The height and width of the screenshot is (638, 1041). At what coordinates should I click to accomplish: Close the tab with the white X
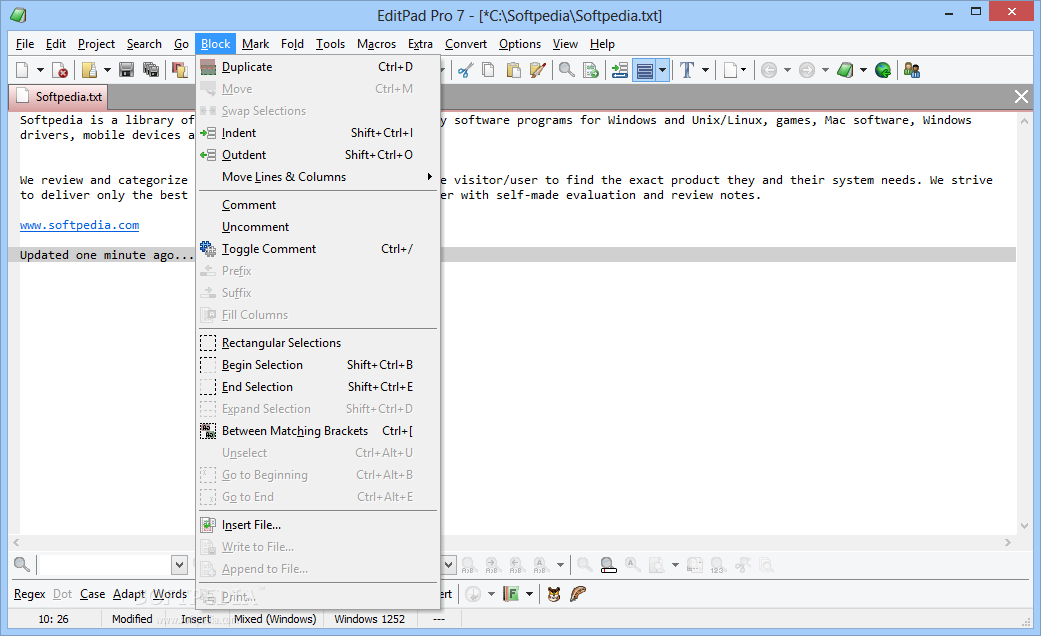[x=1021, y=97]
